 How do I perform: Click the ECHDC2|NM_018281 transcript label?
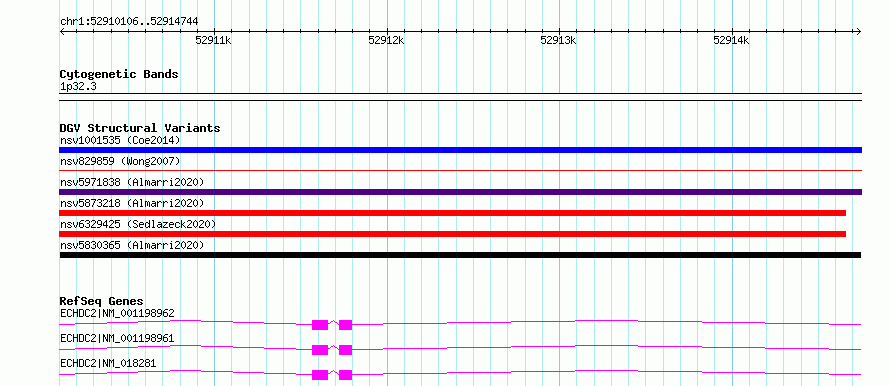[108, 363]
